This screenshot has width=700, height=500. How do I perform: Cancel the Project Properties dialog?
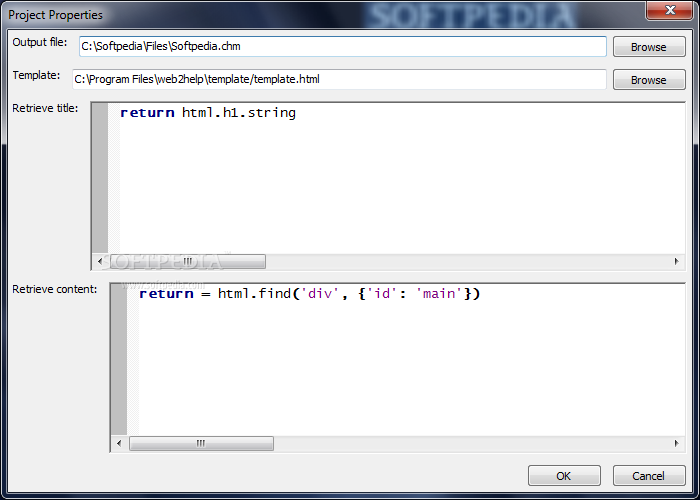649,476
